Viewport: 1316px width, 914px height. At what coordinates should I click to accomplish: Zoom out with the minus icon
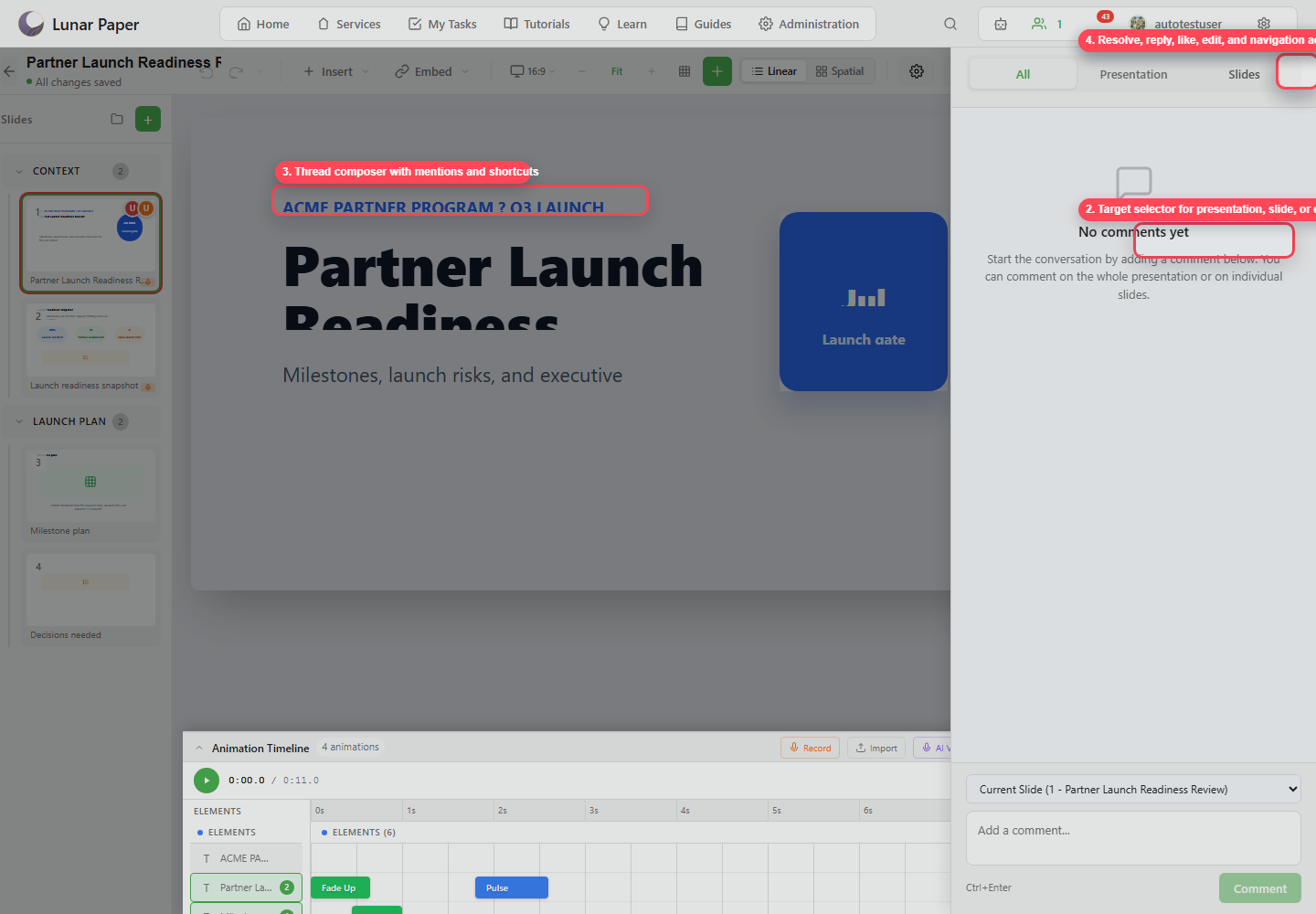581,71
